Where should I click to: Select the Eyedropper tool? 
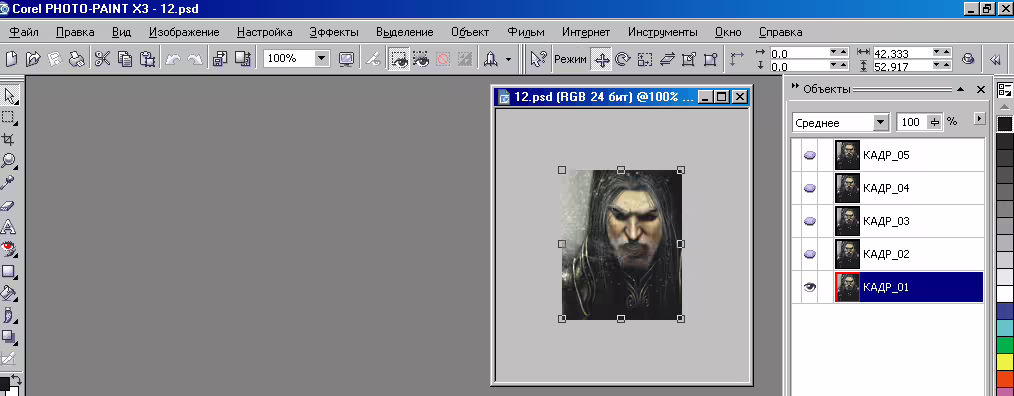(x=9, y=183)
